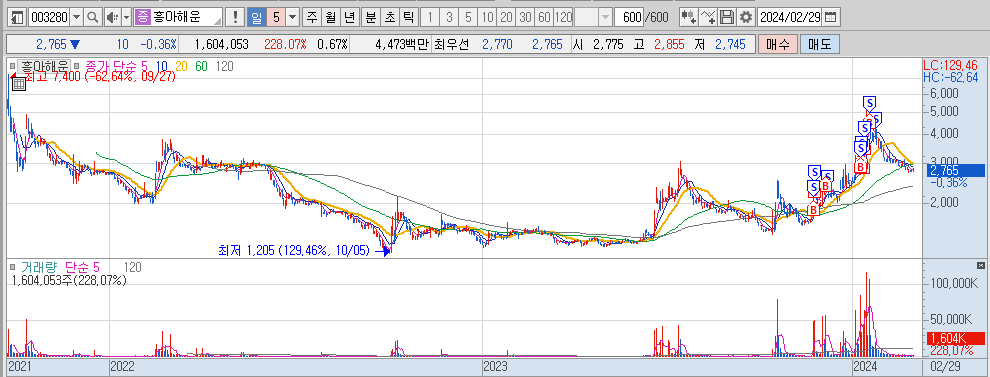
Task: Select the 10 interval preset button
Action: (x=487, y=17)
